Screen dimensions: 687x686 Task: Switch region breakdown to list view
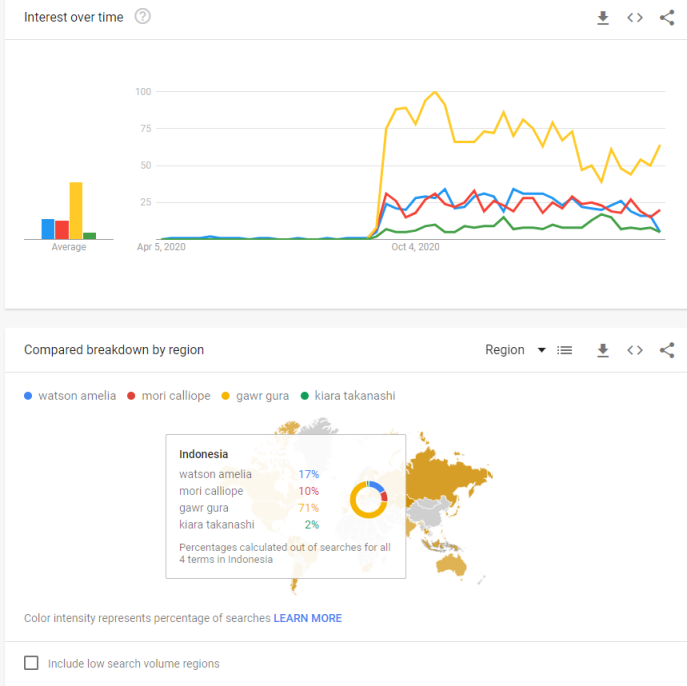click(564, 350)
